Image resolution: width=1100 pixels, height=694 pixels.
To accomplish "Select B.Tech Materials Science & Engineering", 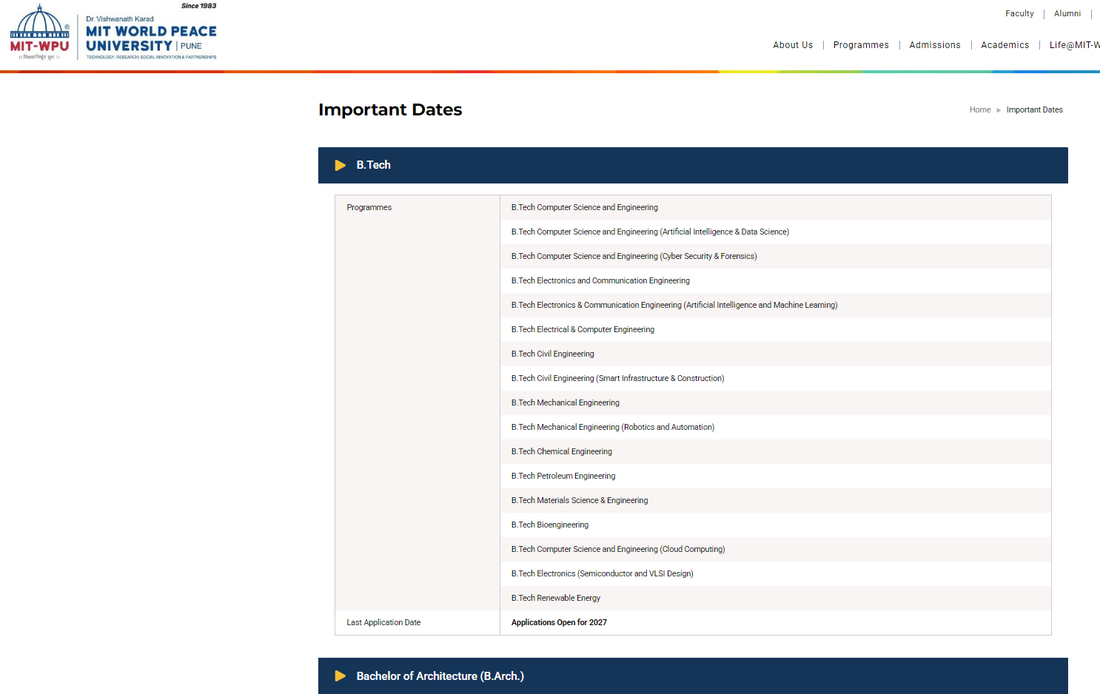I will click(x=776, y=500).
